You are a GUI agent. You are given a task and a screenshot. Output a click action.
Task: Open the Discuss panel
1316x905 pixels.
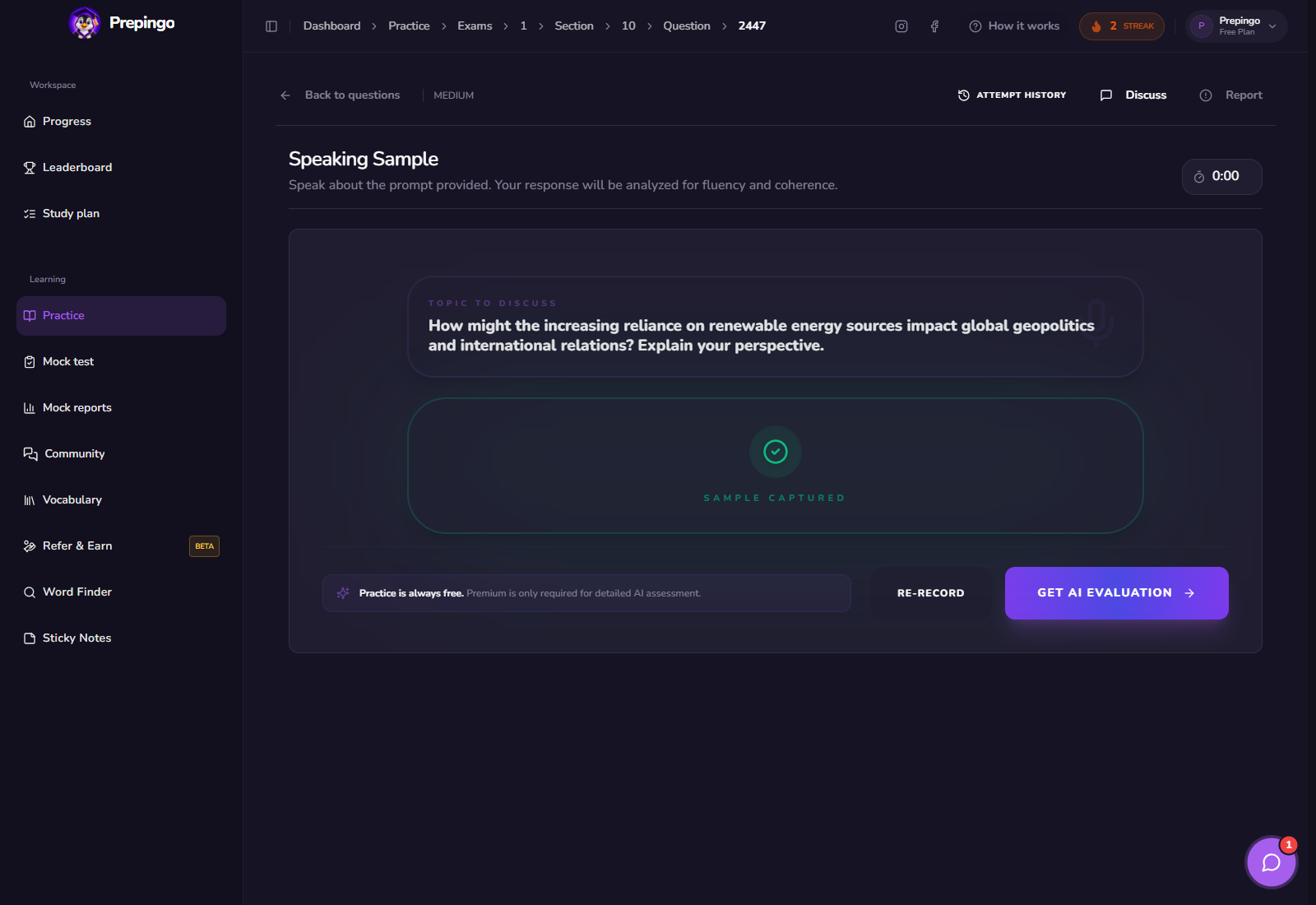tap(1133, 95)
